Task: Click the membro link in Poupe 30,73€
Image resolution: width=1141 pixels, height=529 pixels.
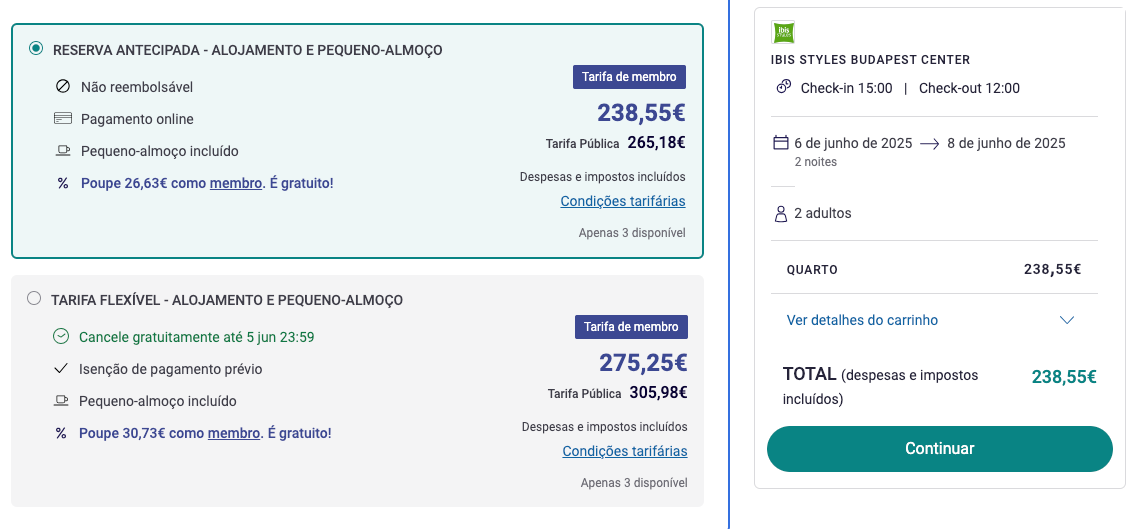Action: (x=234, y=433)
